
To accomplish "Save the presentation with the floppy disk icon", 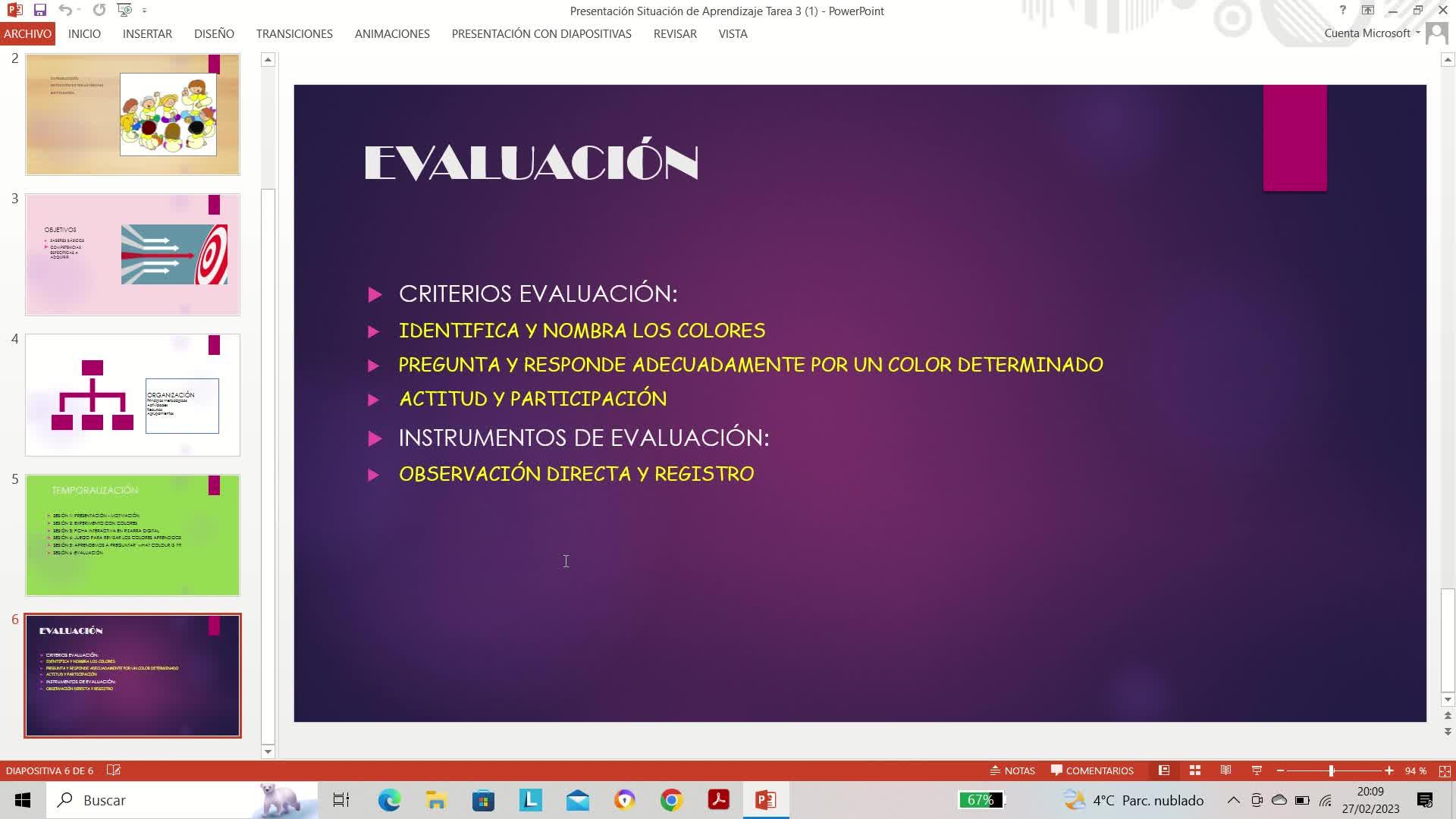I will tap(40, 11).
